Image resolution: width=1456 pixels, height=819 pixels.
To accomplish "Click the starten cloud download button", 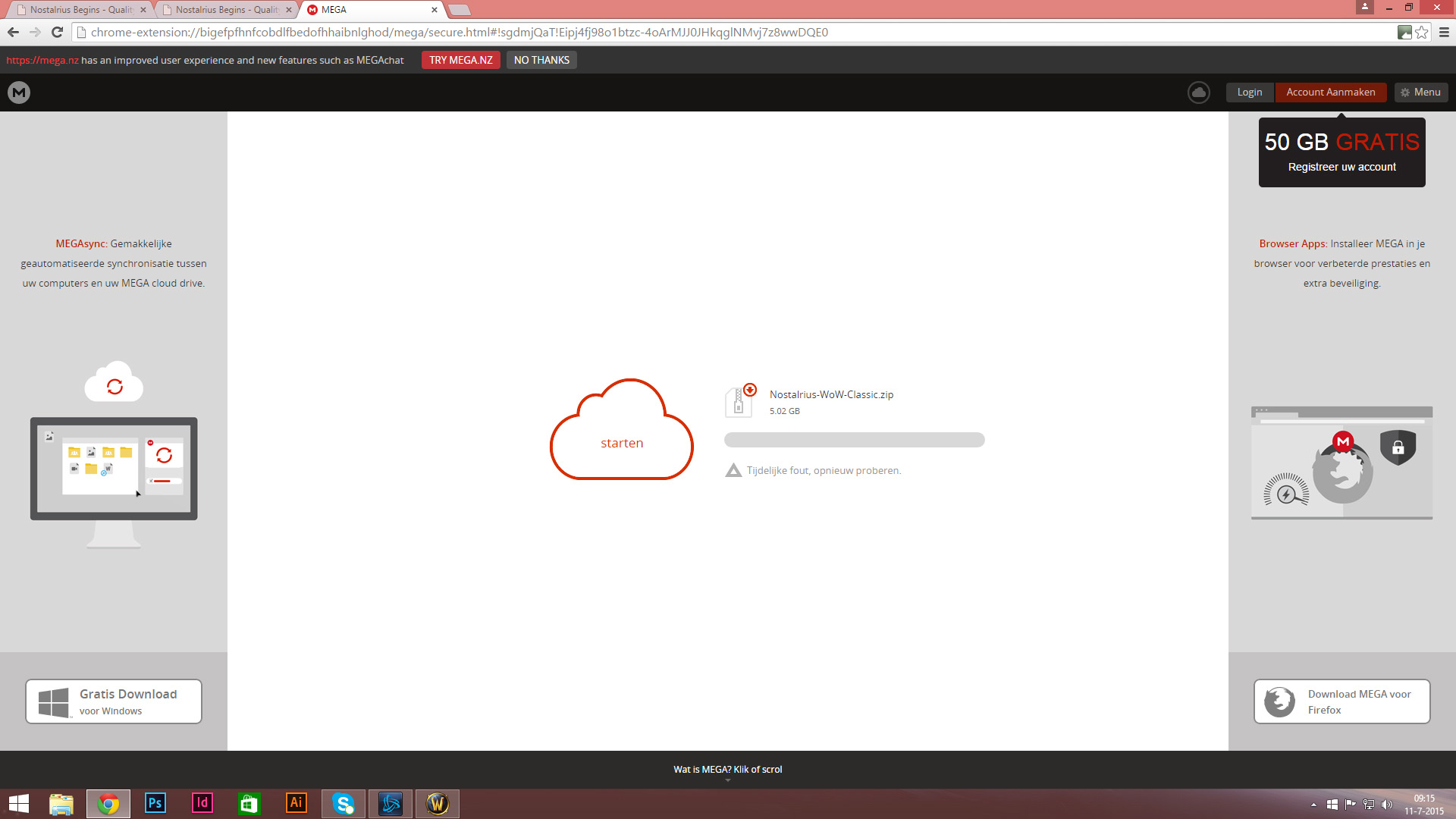I will pyautogui.click(x=622, y=429).
